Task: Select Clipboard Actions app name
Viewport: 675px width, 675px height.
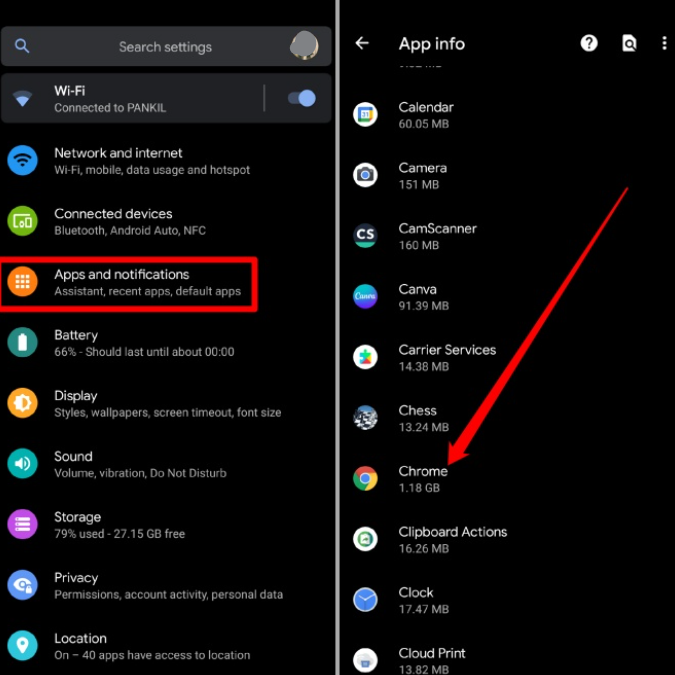Action: click(x=453, y=532)
